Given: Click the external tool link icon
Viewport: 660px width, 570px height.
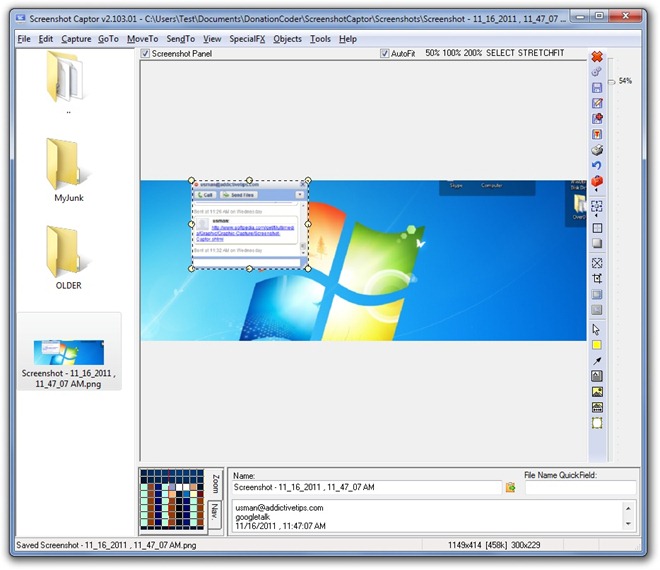Looking at the screenshot, I should click(596, 72).
